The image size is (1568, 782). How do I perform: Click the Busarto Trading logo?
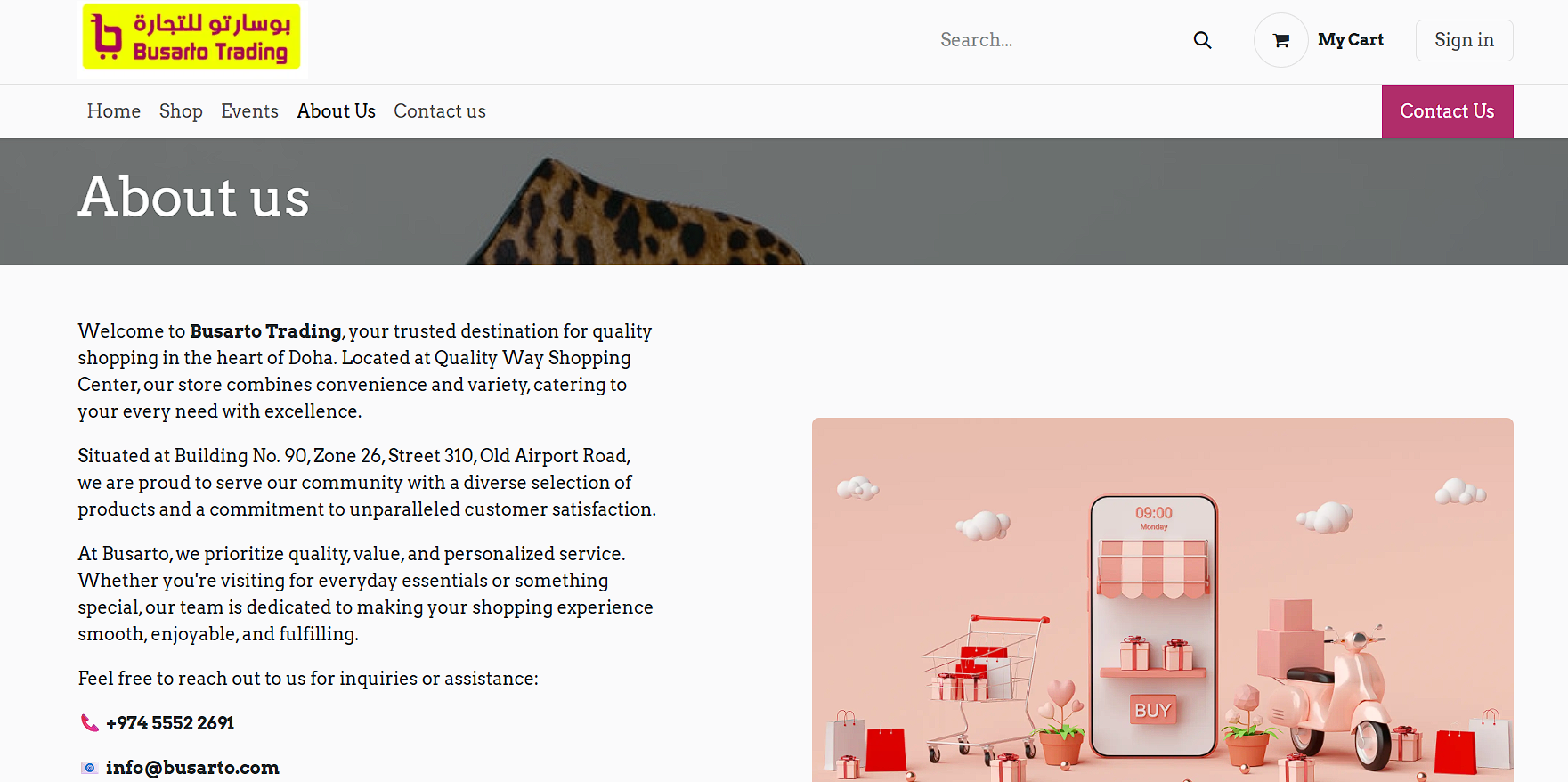coord(191,37)
